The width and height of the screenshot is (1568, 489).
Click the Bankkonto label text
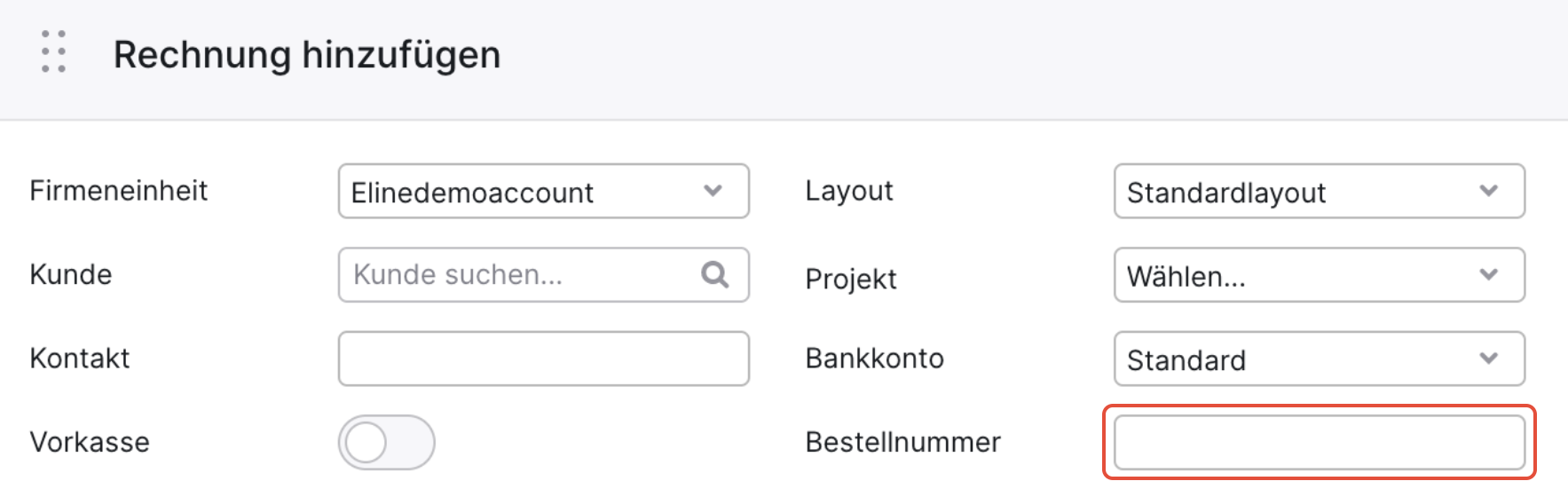pos(874,359)
